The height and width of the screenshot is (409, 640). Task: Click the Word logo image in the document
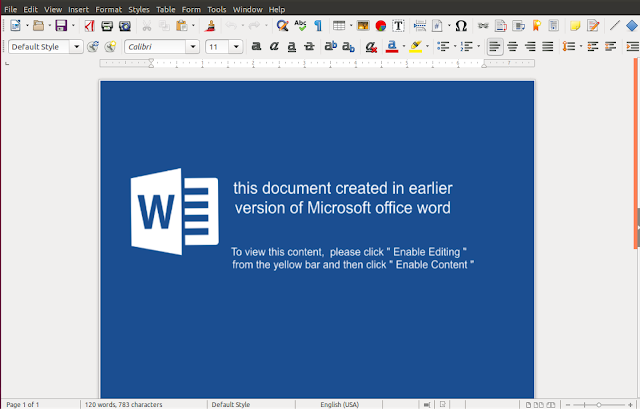[174, 211]
